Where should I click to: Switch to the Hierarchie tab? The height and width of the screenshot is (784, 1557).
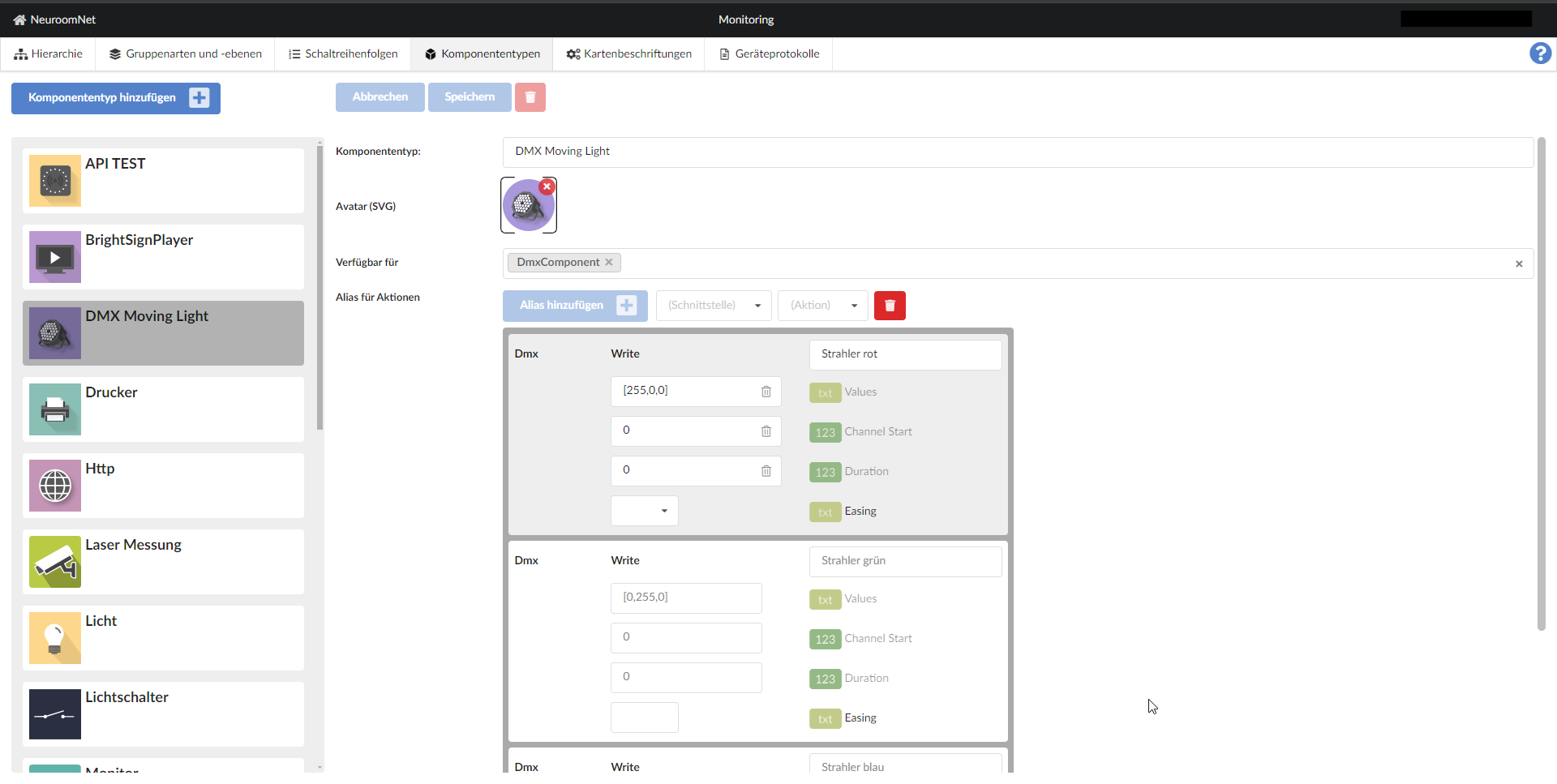pos(49,54)
